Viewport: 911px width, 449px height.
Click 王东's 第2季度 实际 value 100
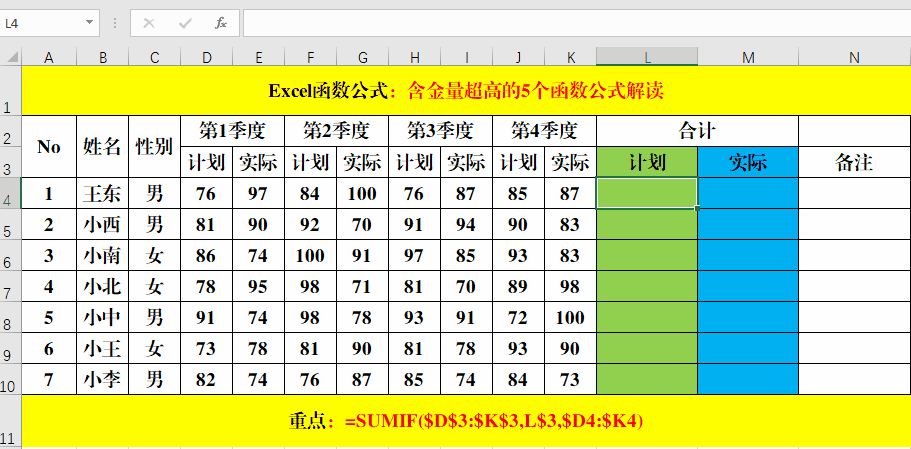(x=362, y=193)
